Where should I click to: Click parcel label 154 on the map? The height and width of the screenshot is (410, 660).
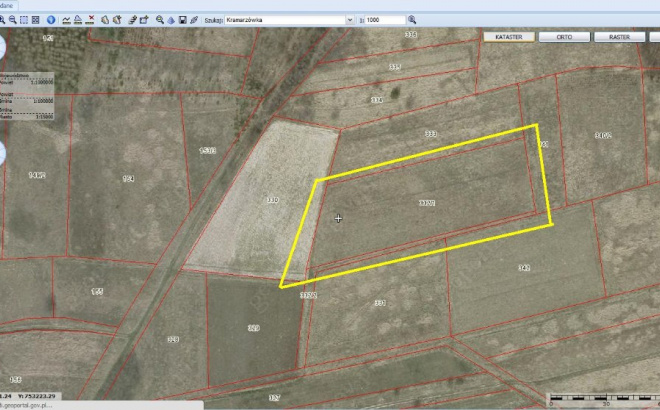128,179
